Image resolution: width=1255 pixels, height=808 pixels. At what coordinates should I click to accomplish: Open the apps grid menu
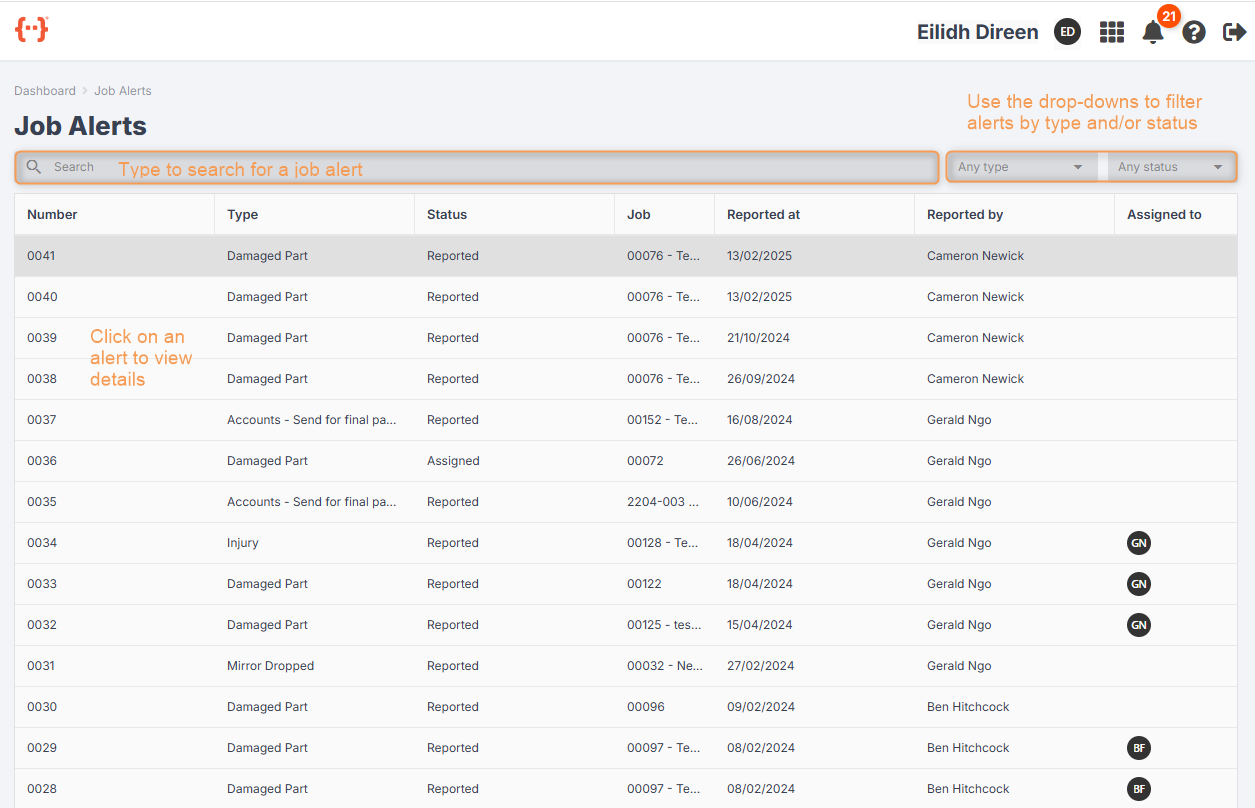[1112, 32]
